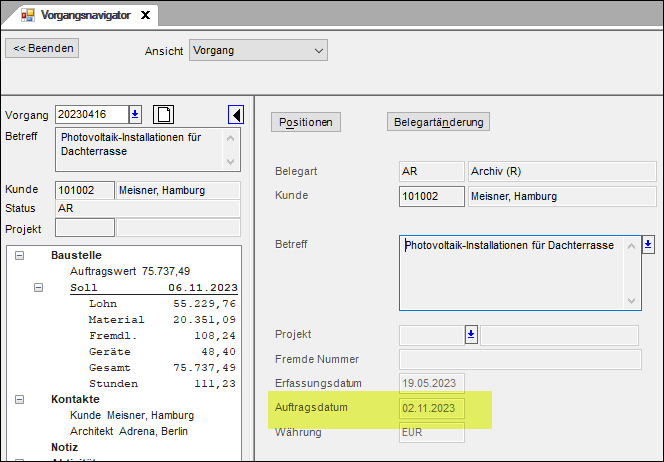Collapse the Soll tree node

[x=39, y=288]
